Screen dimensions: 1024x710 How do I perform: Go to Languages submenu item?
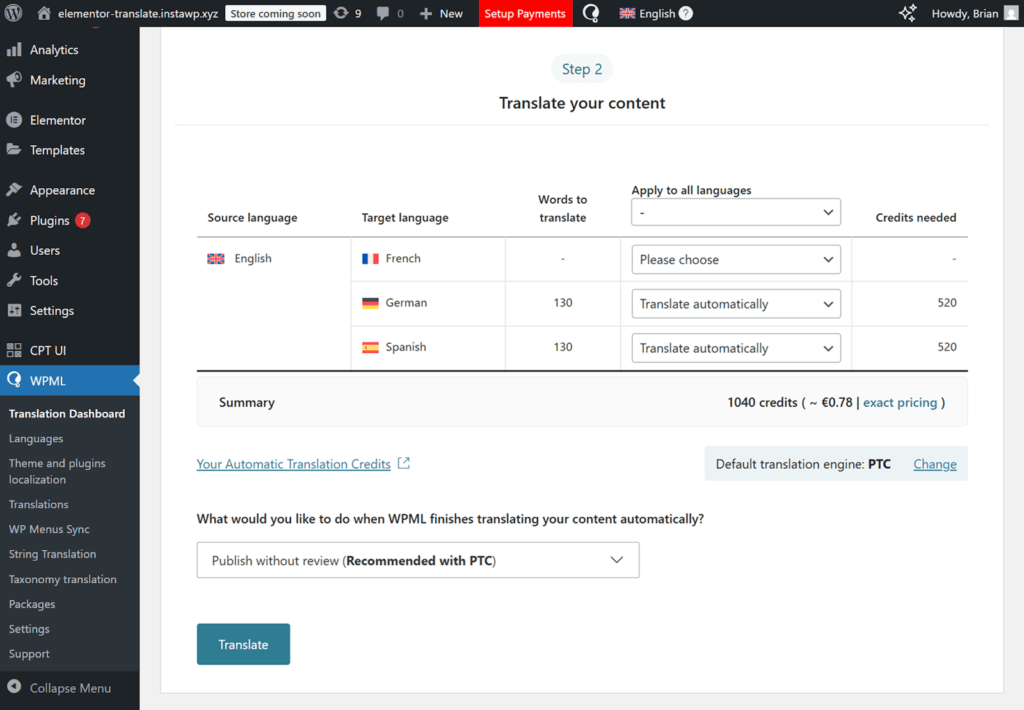[x=36, y=439]
